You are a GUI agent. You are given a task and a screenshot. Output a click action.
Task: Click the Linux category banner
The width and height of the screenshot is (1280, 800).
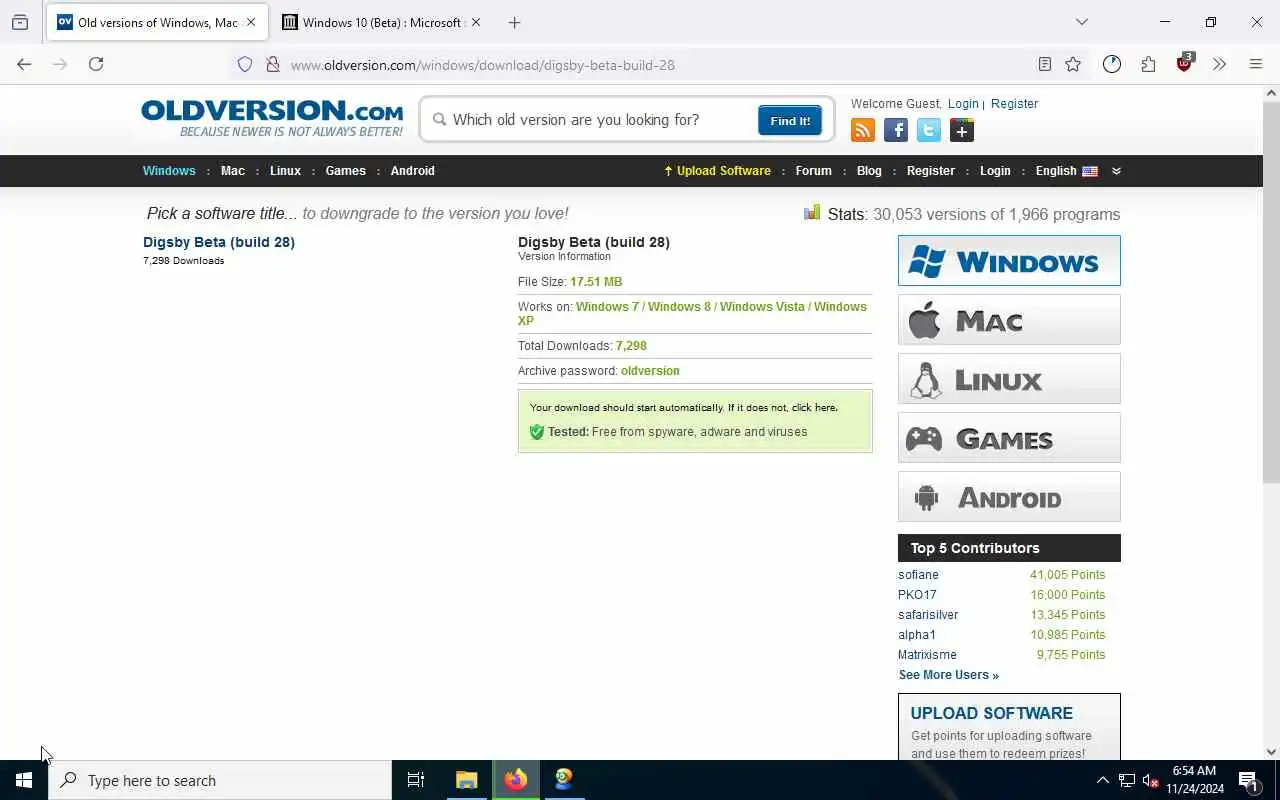[1009, 378]
